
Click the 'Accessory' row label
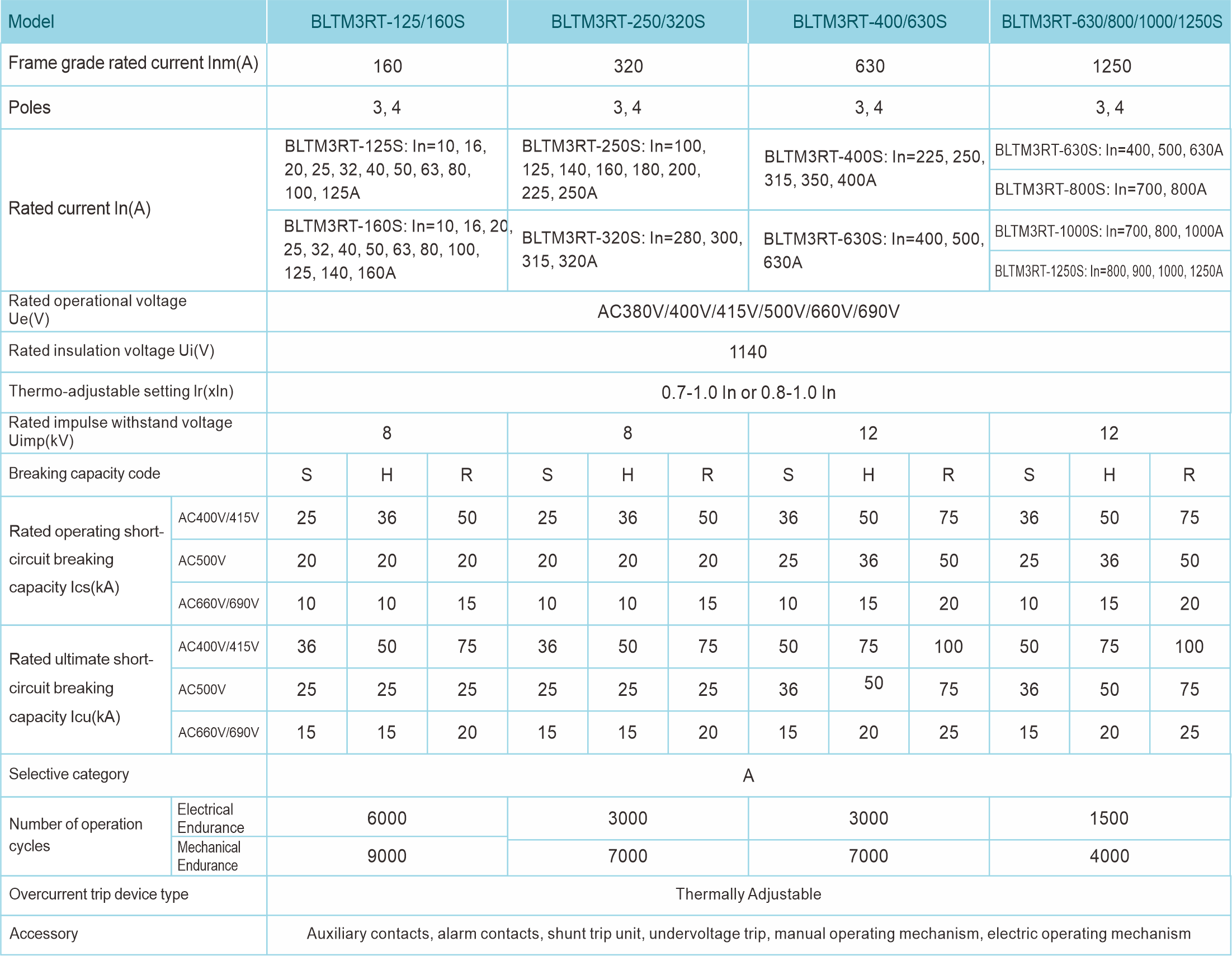[44, 934]
